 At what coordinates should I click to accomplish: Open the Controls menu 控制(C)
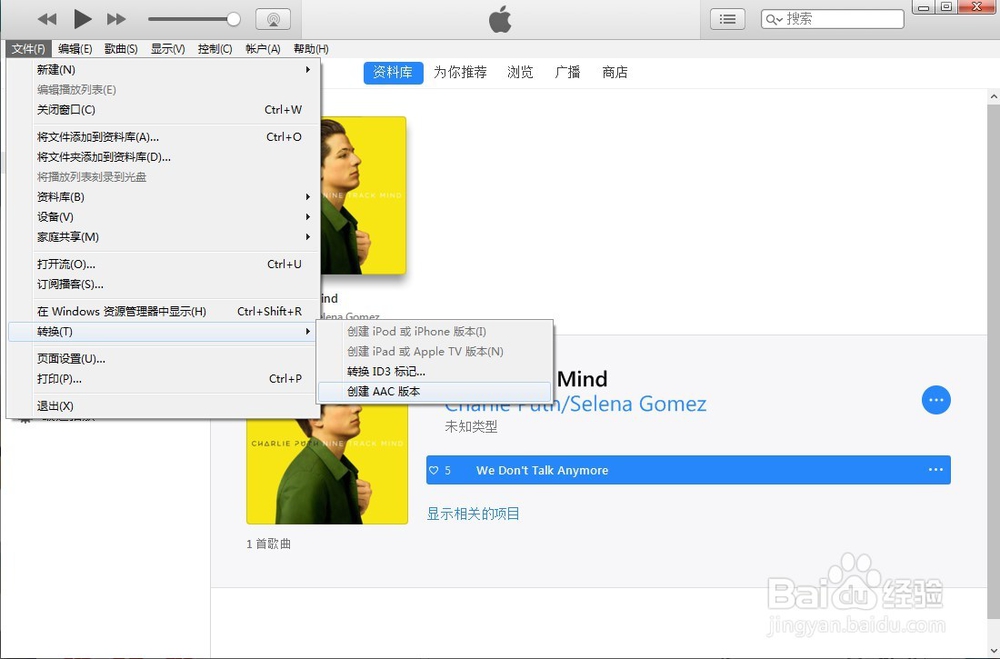click(215, 48)
